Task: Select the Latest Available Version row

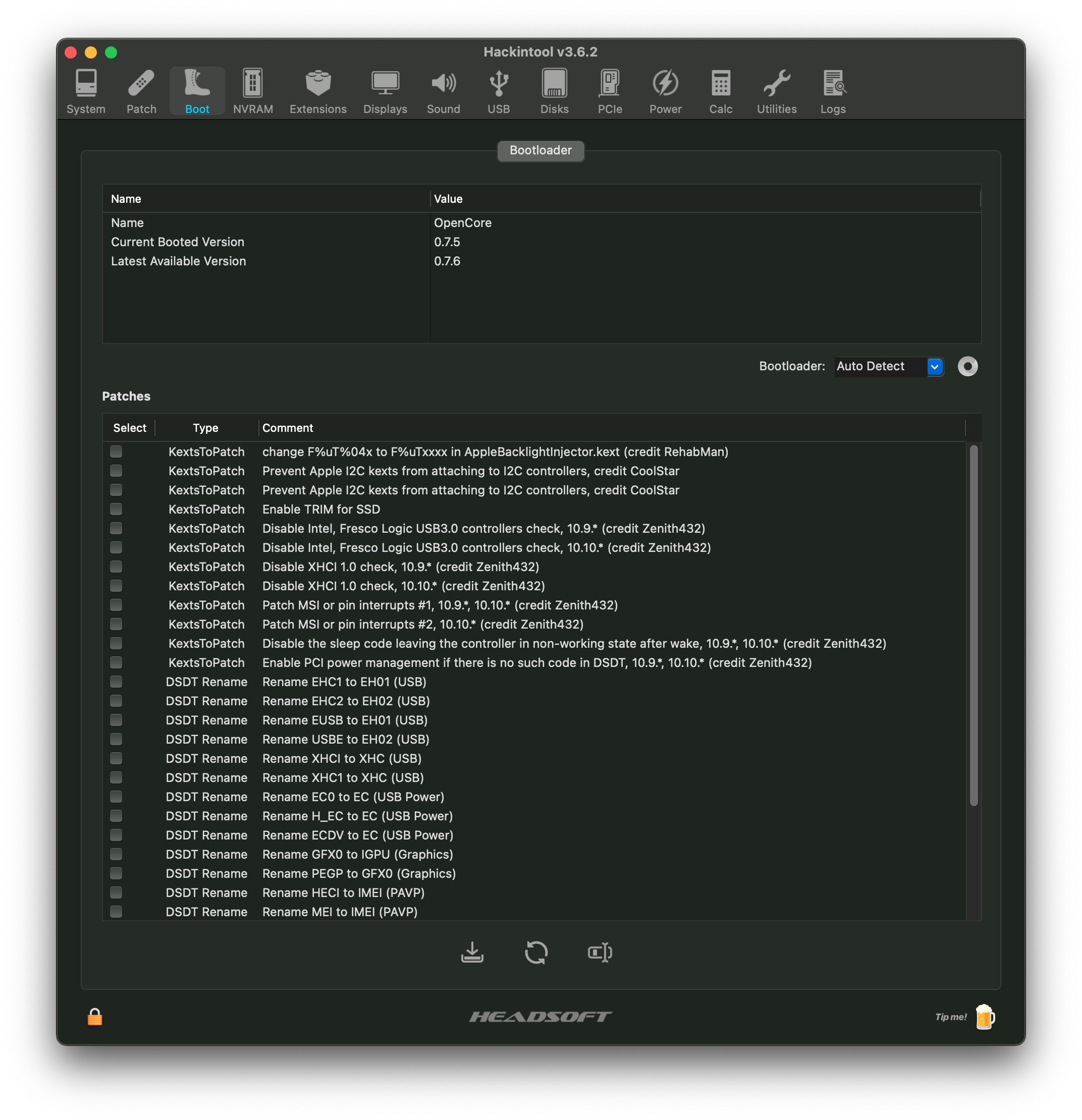Action: click(542, 261)
